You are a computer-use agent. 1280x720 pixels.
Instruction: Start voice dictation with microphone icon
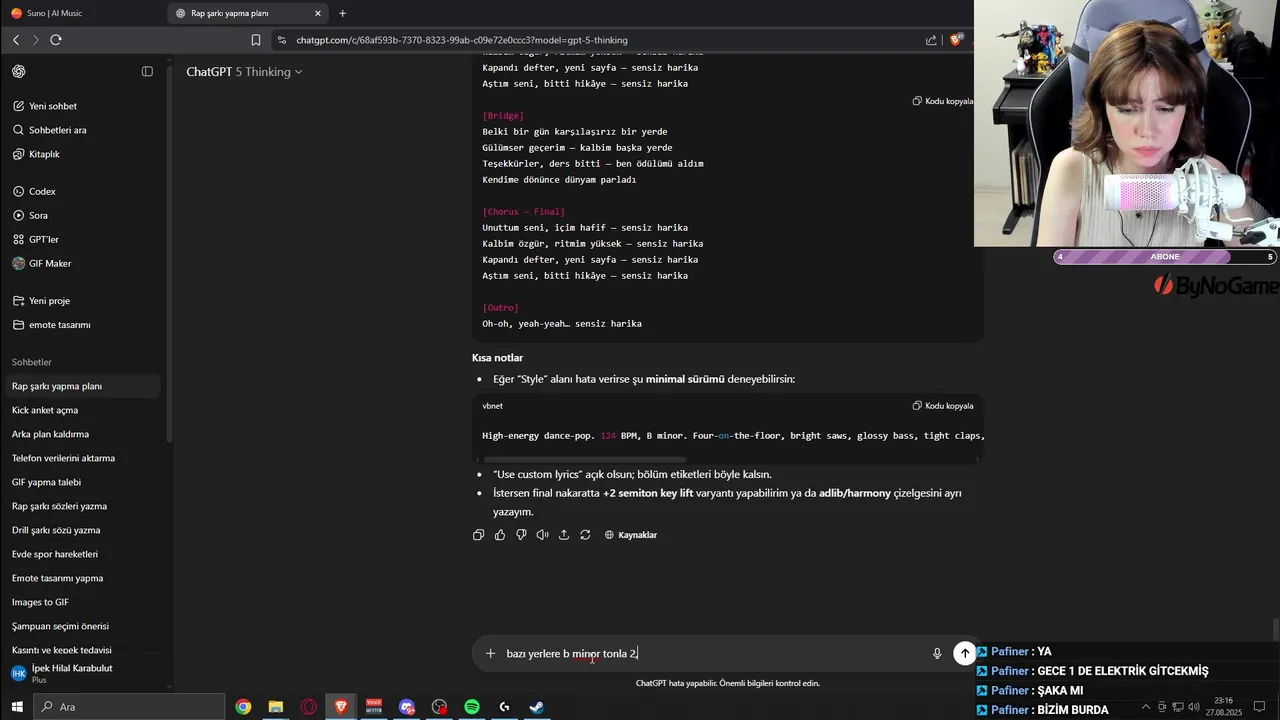937,654
